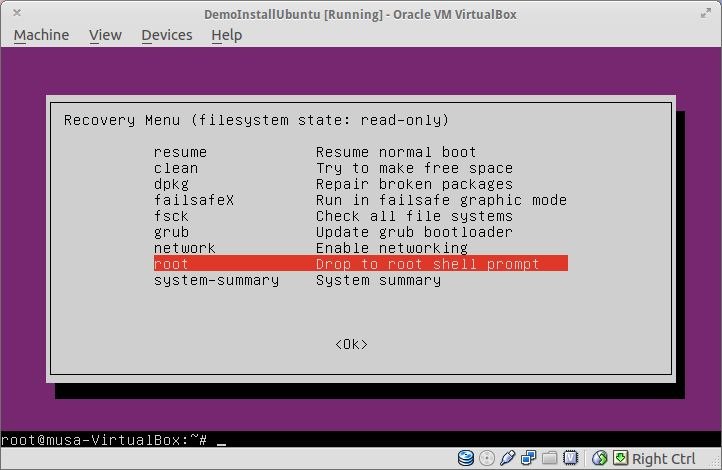Select the grub update entry

pyautogui.click(x=171, y=232)
